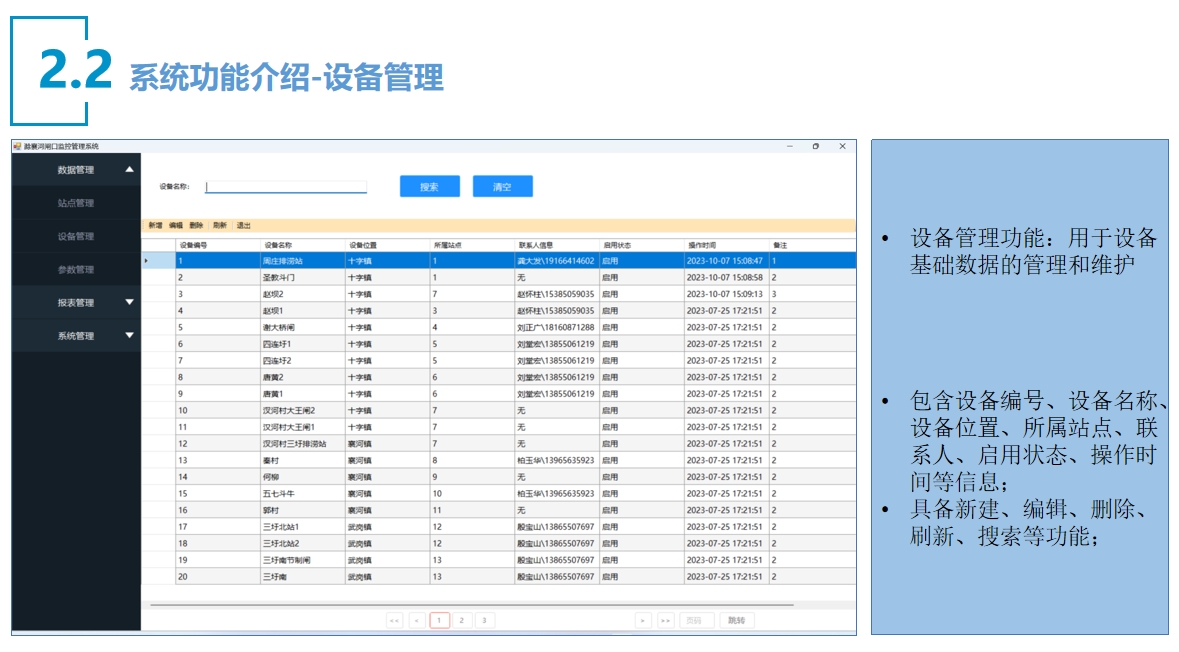Collapse the 数据管理 menu section
The height and width of the screenshot is (652, 1179).
[x=129, y=170]
